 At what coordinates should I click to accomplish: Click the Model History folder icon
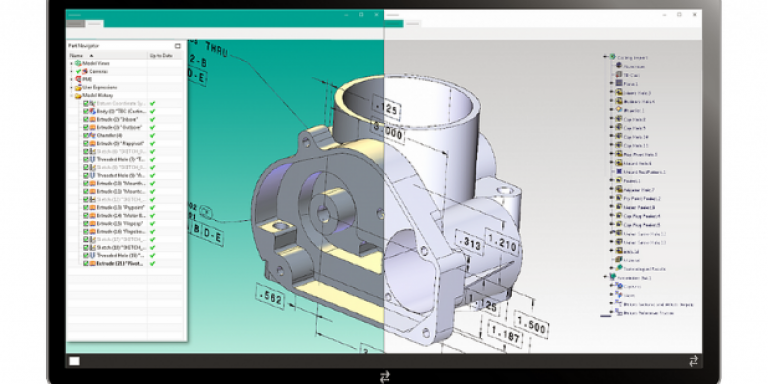[78, 96]
